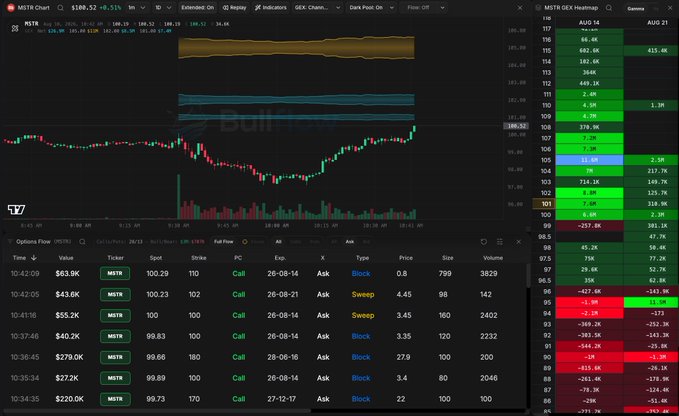Start chart Replay mode
This screenshot has height=416, width=679.
point(234,8)
